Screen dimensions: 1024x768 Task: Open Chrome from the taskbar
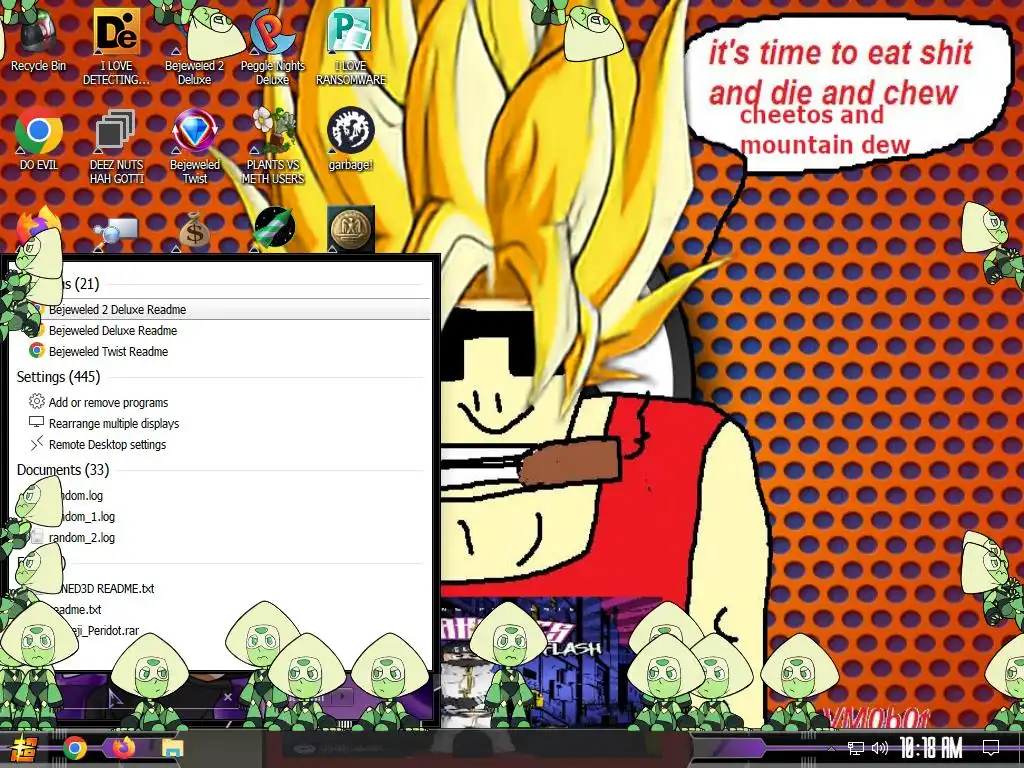click(x=74, y=748)
